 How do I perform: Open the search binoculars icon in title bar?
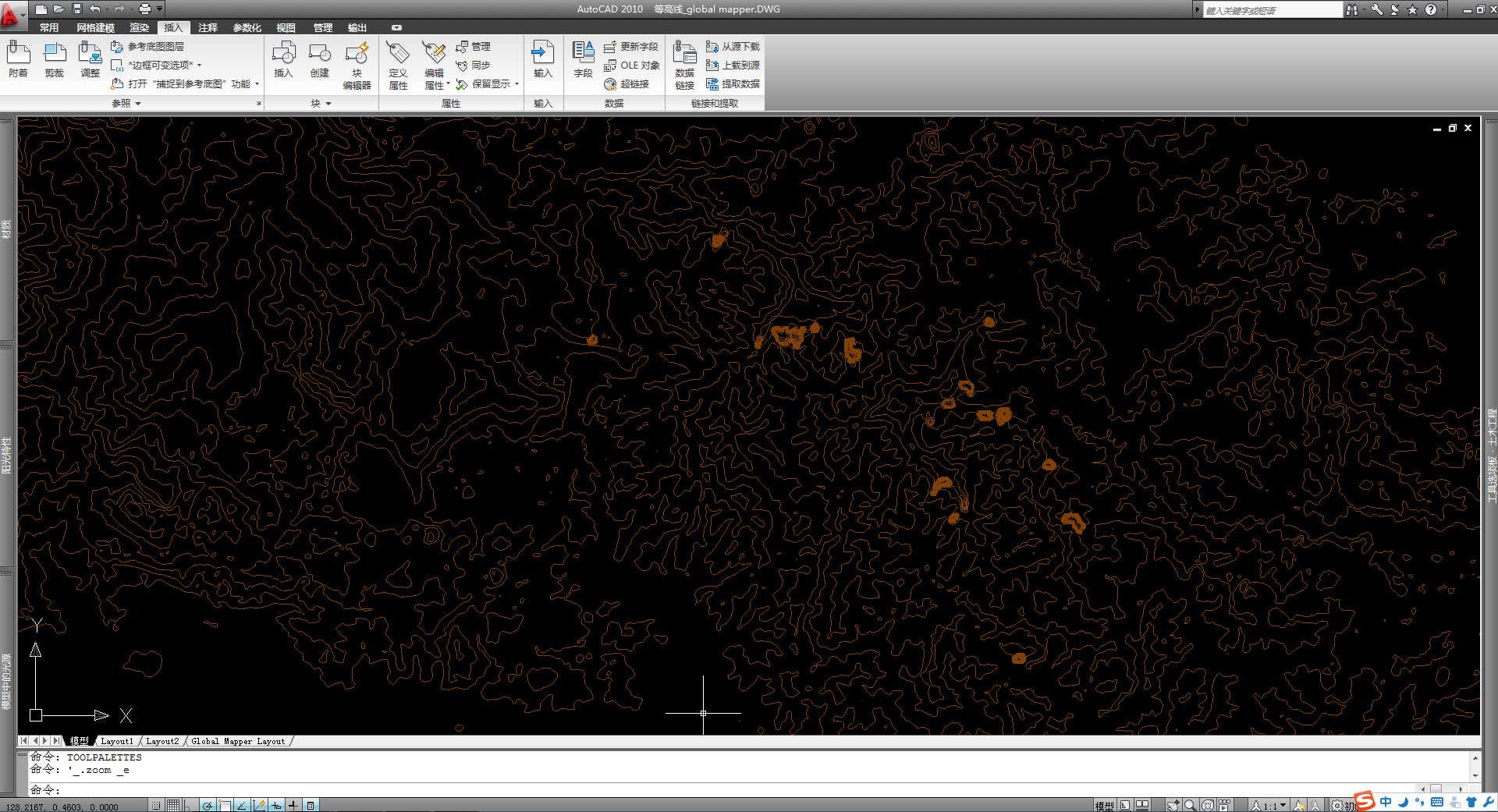click(x=1352, y=9)
